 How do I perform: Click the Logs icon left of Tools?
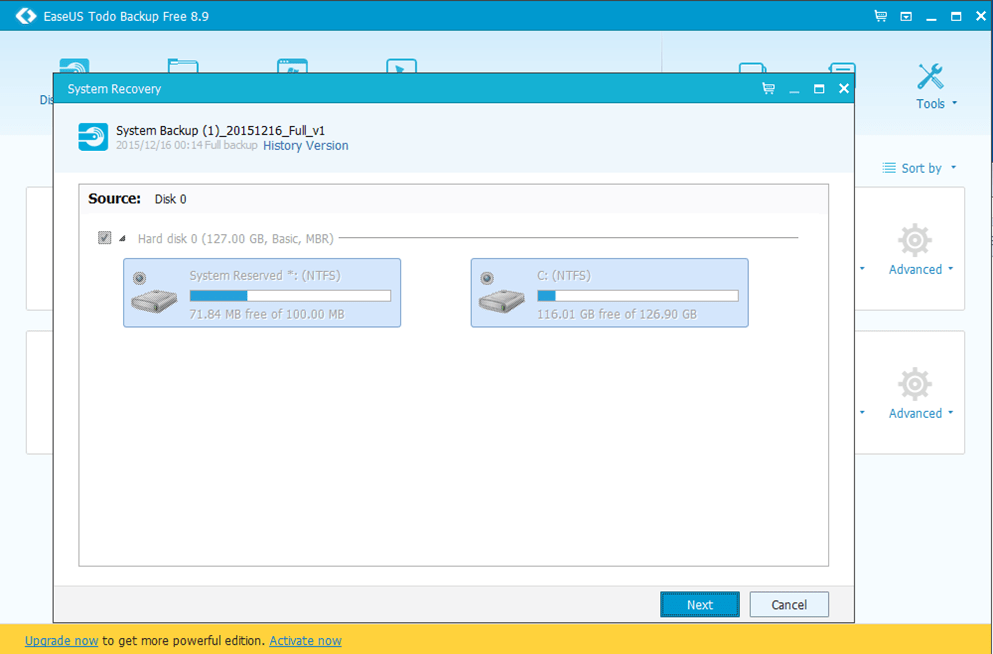point(842,68)
